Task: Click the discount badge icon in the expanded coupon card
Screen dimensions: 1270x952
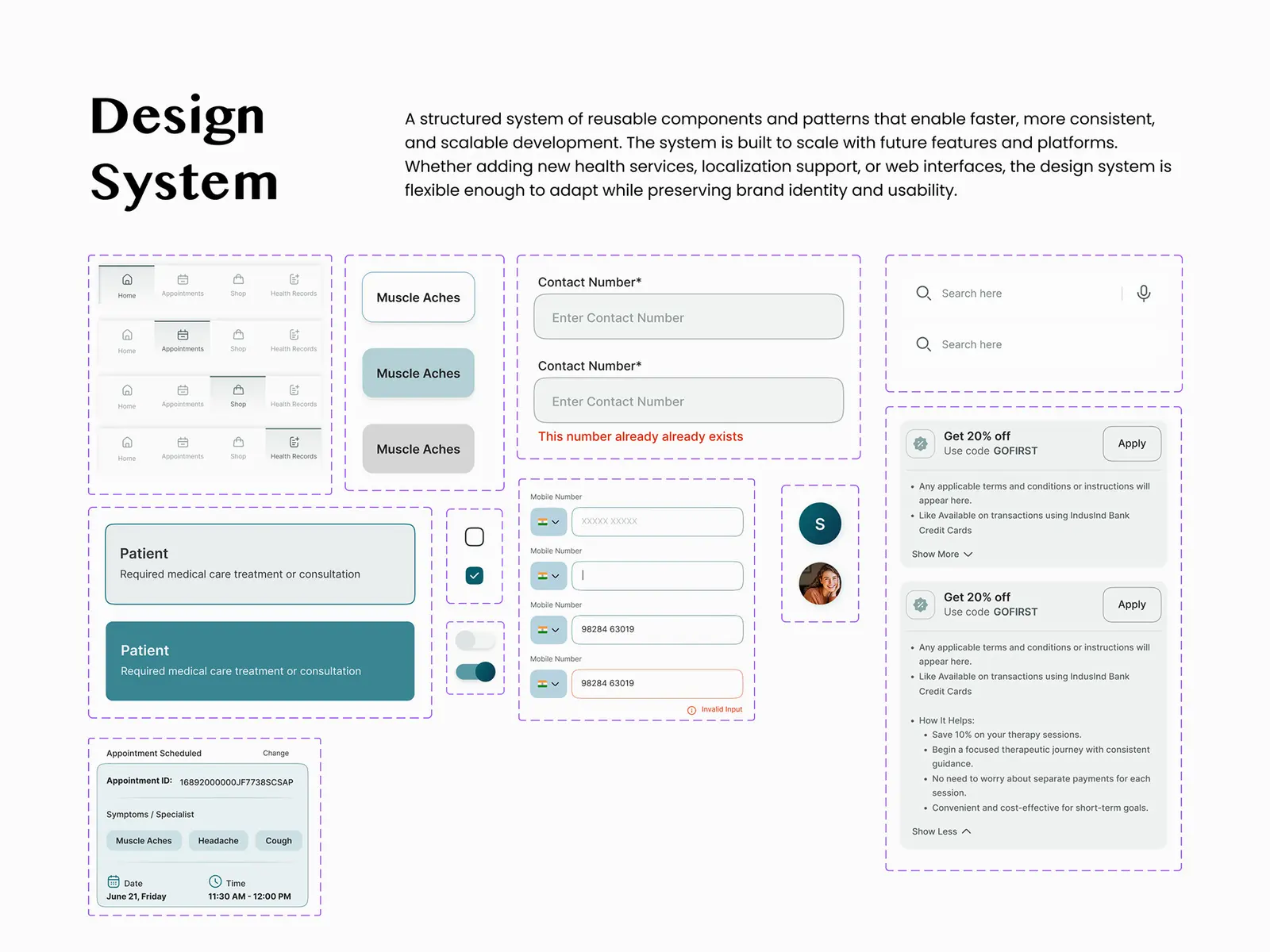Action: 920,605
